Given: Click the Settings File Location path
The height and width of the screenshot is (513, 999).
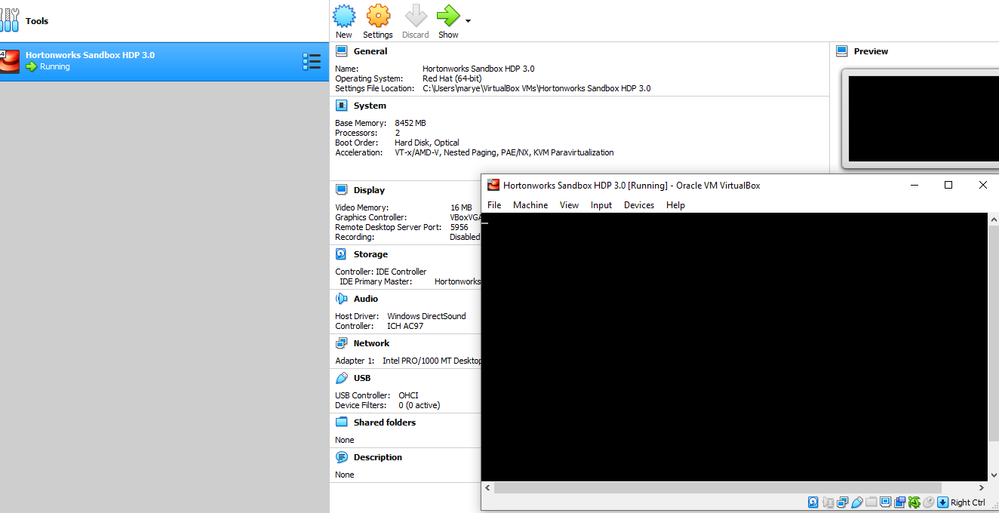Looking at the screenshot, I should tap(536, 89).
